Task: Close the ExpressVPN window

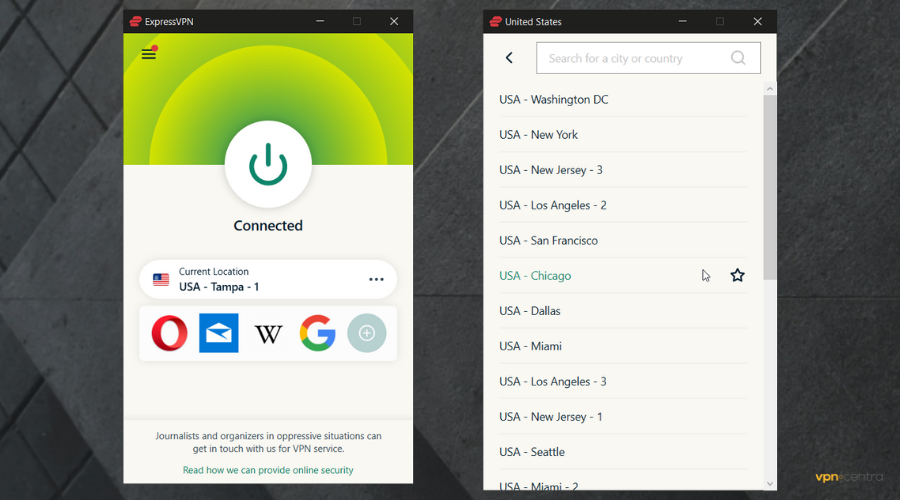Action: [x=394, y=21]
